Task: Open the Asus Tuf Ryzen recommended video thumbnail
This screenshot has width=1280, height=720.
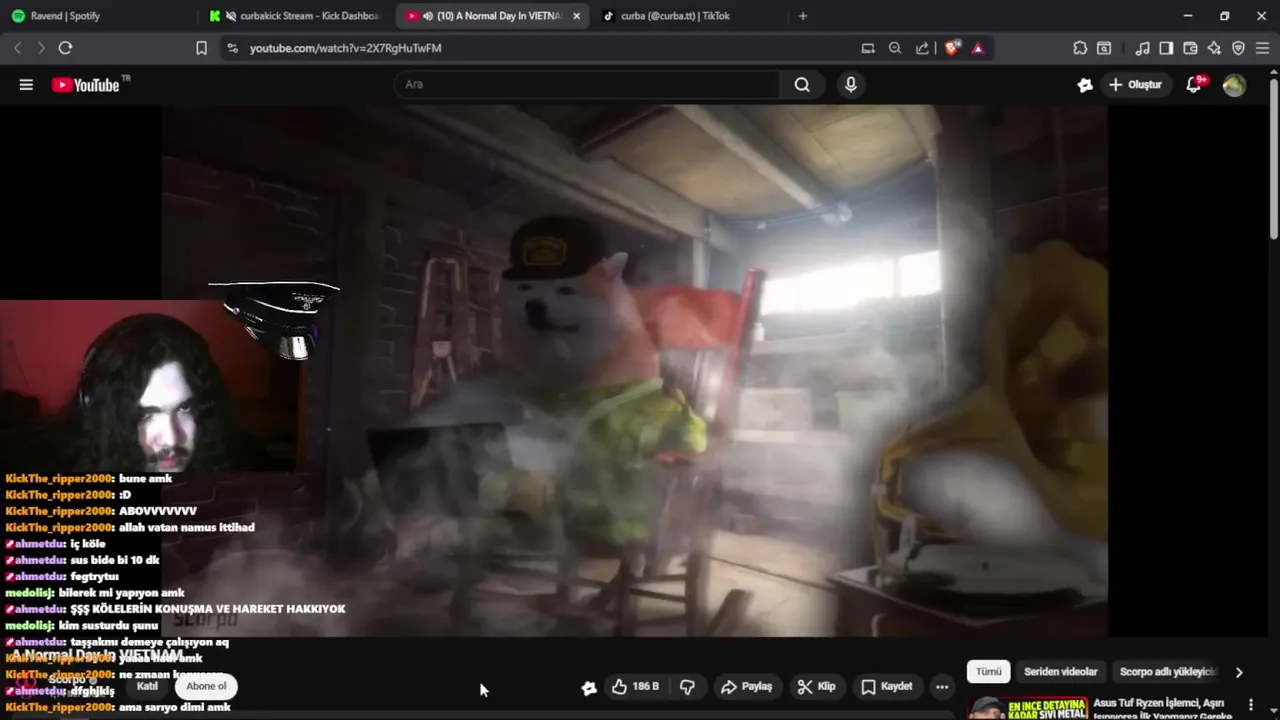Action: [x=1027, y=708]
